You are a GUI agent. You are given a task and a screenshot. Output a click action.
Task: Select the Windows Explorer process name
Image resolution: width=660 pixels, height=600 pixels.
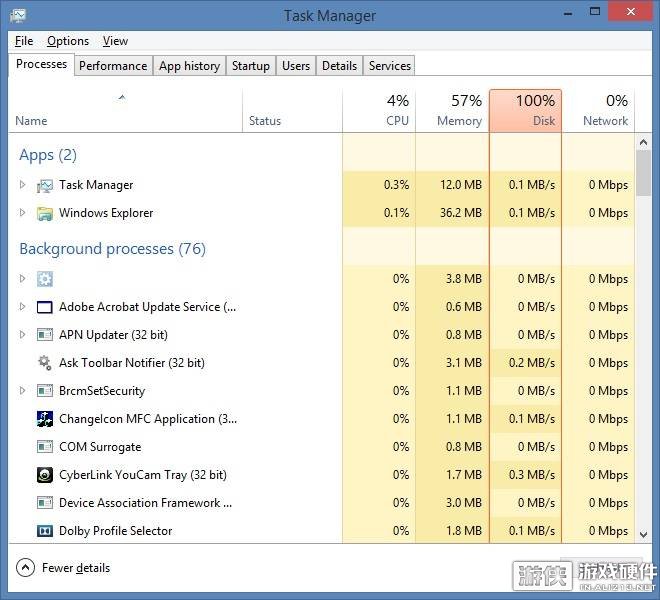[x=106, y=213]
